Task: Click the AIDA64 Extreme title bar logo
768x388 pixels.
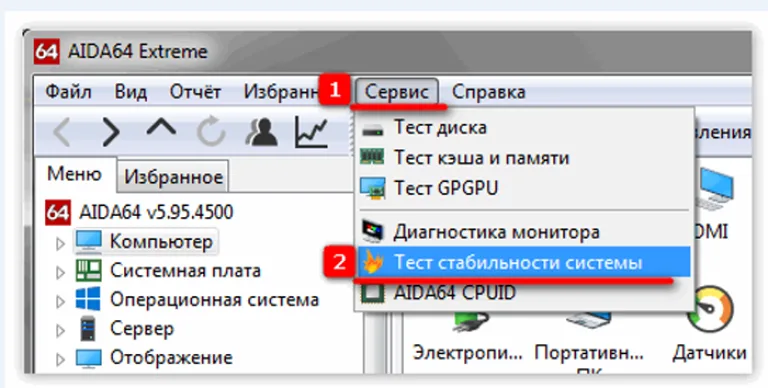Action: tap(47, 51)
